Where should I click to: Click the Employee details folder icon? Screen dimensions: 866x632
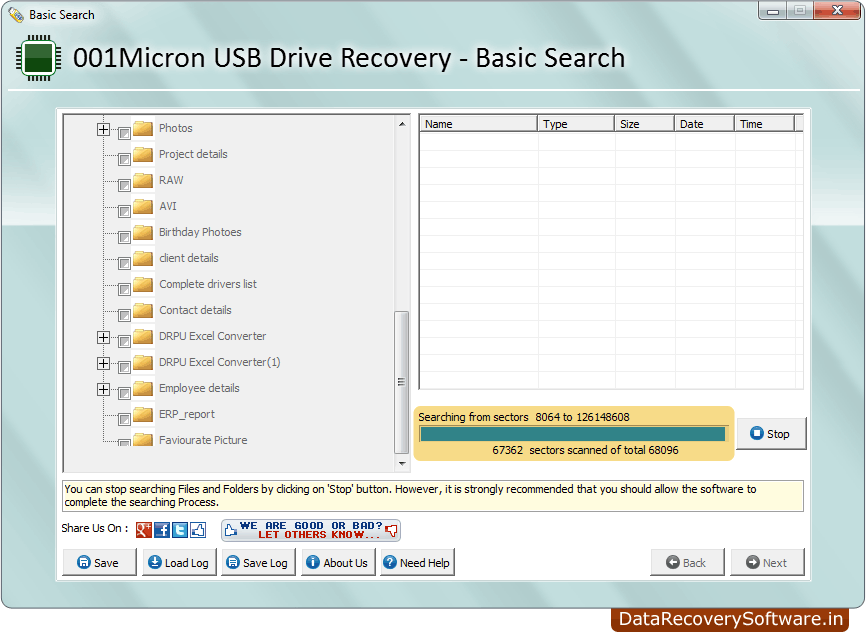(143, 388)
